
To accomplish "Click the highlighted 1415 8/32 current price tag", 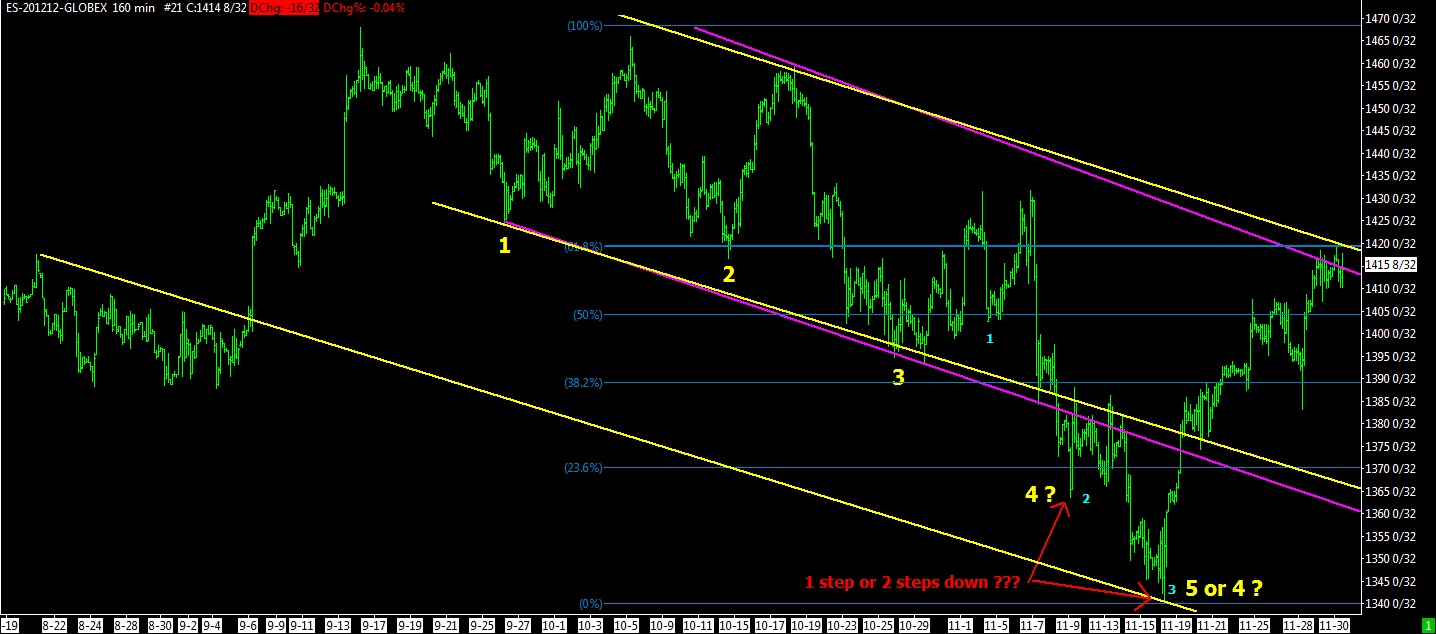I will click(1391, 265).
